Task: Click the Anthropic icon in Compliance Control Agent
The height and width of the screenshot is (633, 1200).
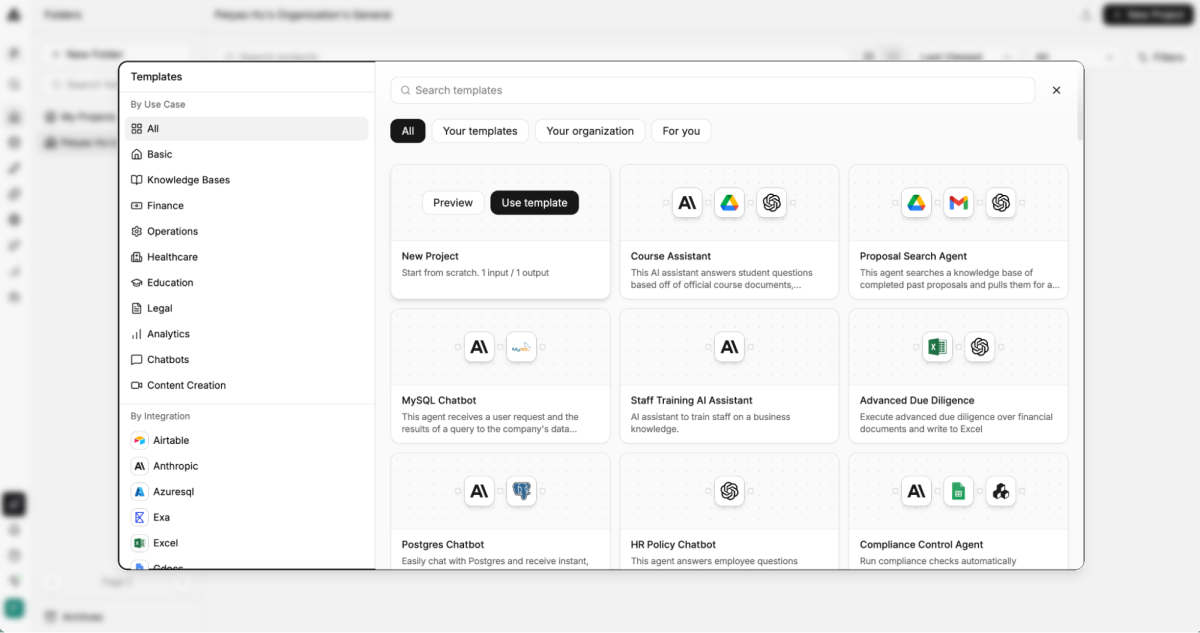Action: [916, 491]
